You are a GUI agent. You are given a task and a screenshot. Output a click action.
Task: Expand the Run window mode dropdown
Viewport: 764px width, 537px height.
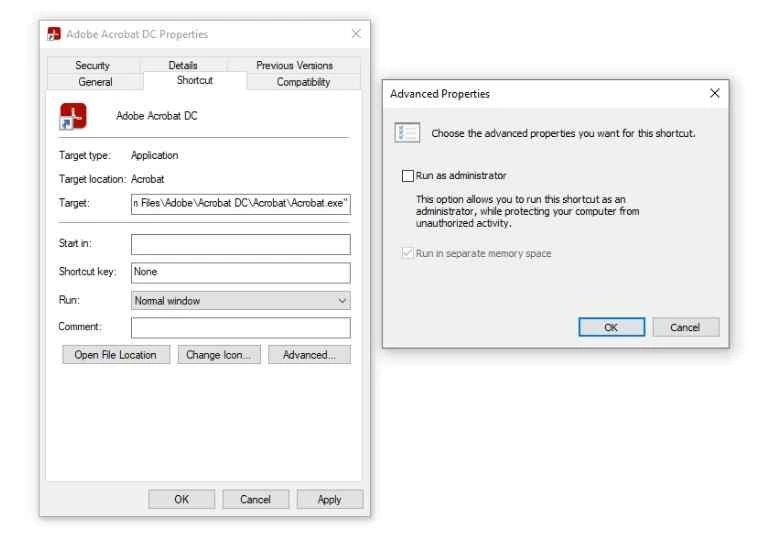point(241,300)
